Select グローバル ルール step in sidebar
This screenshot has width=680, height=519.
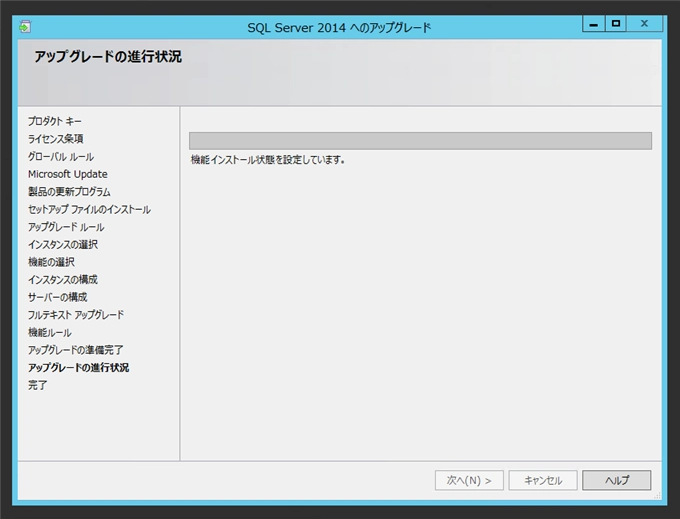[61, 157]
